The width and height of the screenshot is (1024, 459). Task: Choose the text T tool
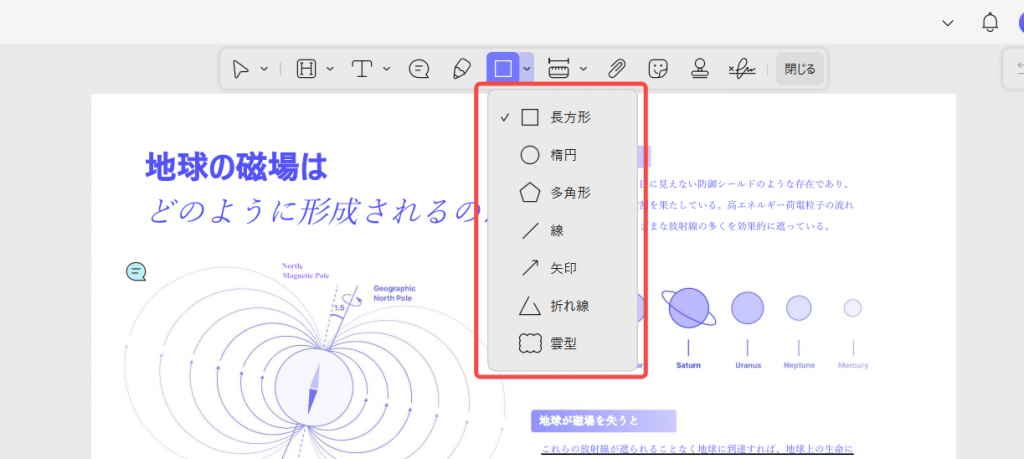click(362, 69)
